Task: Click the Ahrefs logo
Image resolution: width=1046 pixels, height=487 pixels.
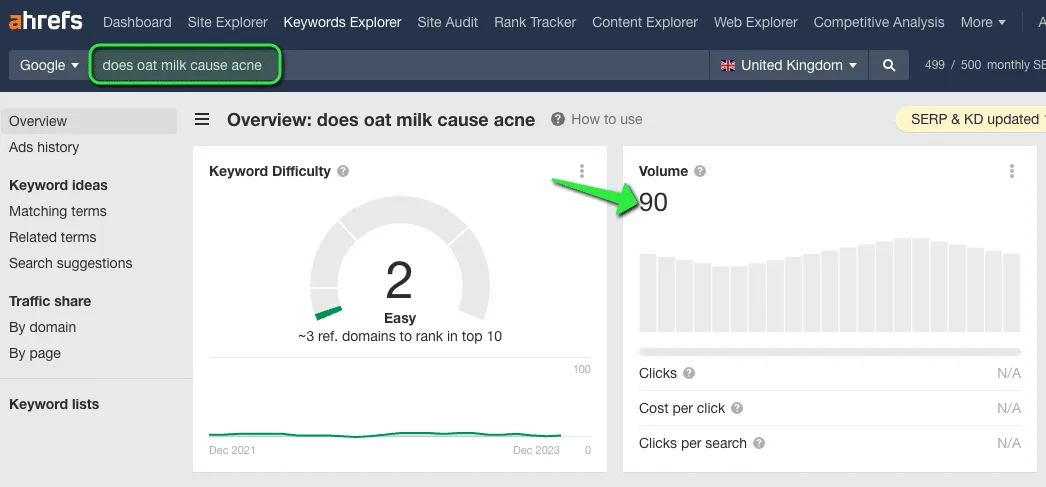Action: pos(46,22)
